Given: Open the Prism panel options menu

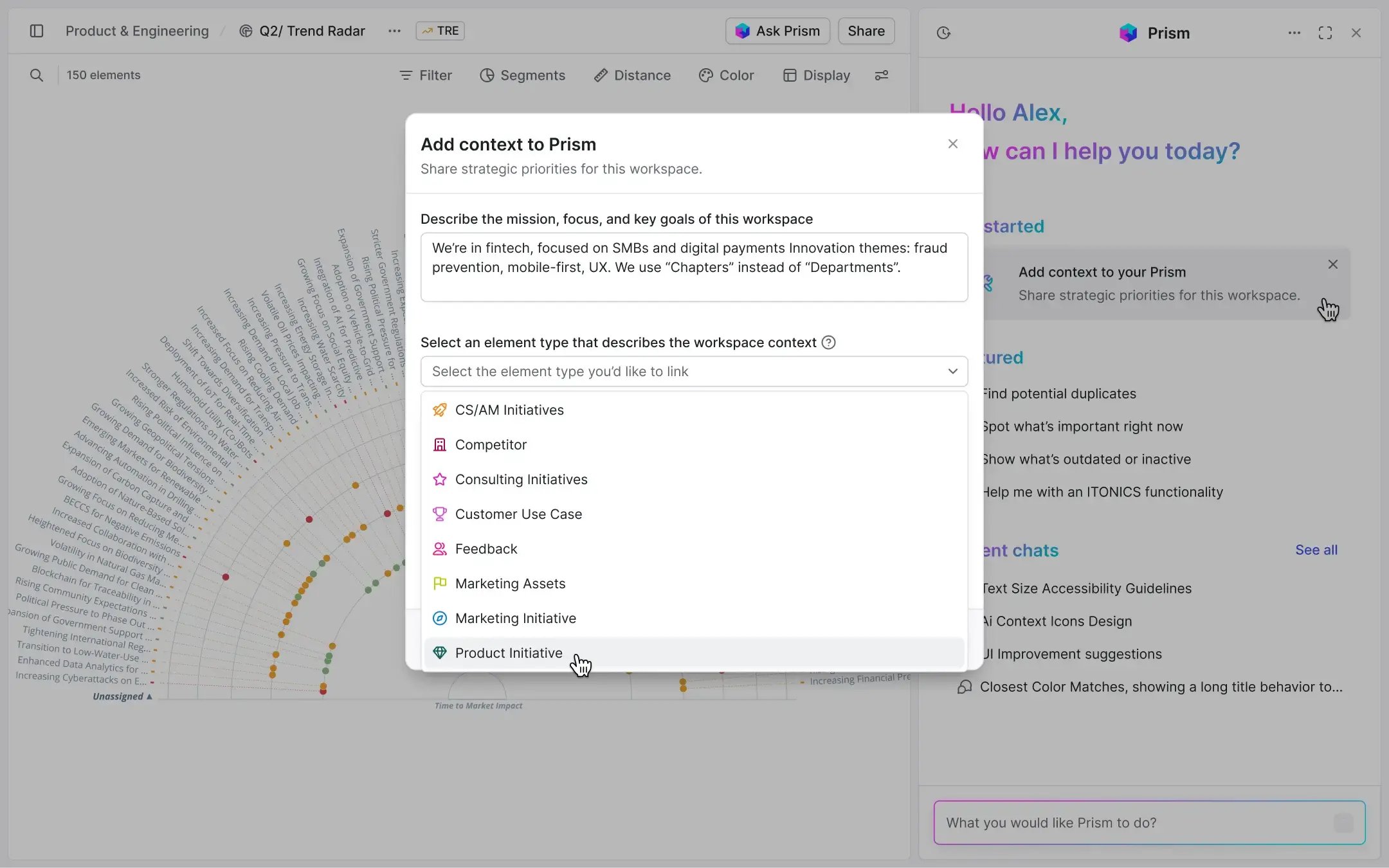Looking at the screenshot, I should [x=1293, y=33].
